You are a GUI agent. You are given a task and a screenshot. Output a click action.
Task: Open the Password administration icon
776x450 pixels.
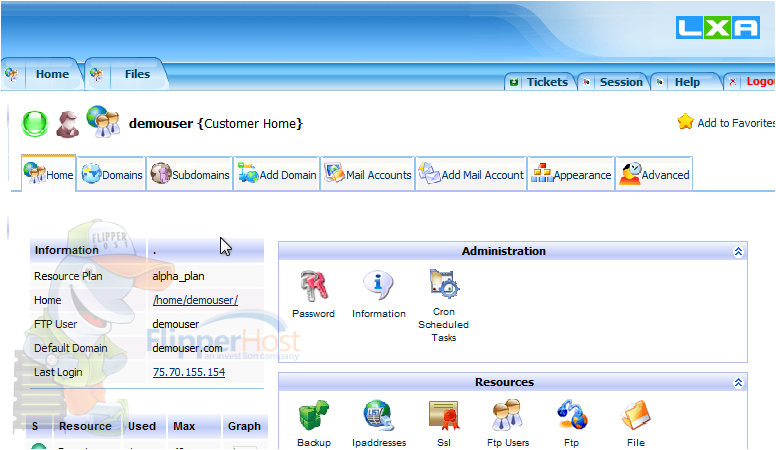click(314, 286)
